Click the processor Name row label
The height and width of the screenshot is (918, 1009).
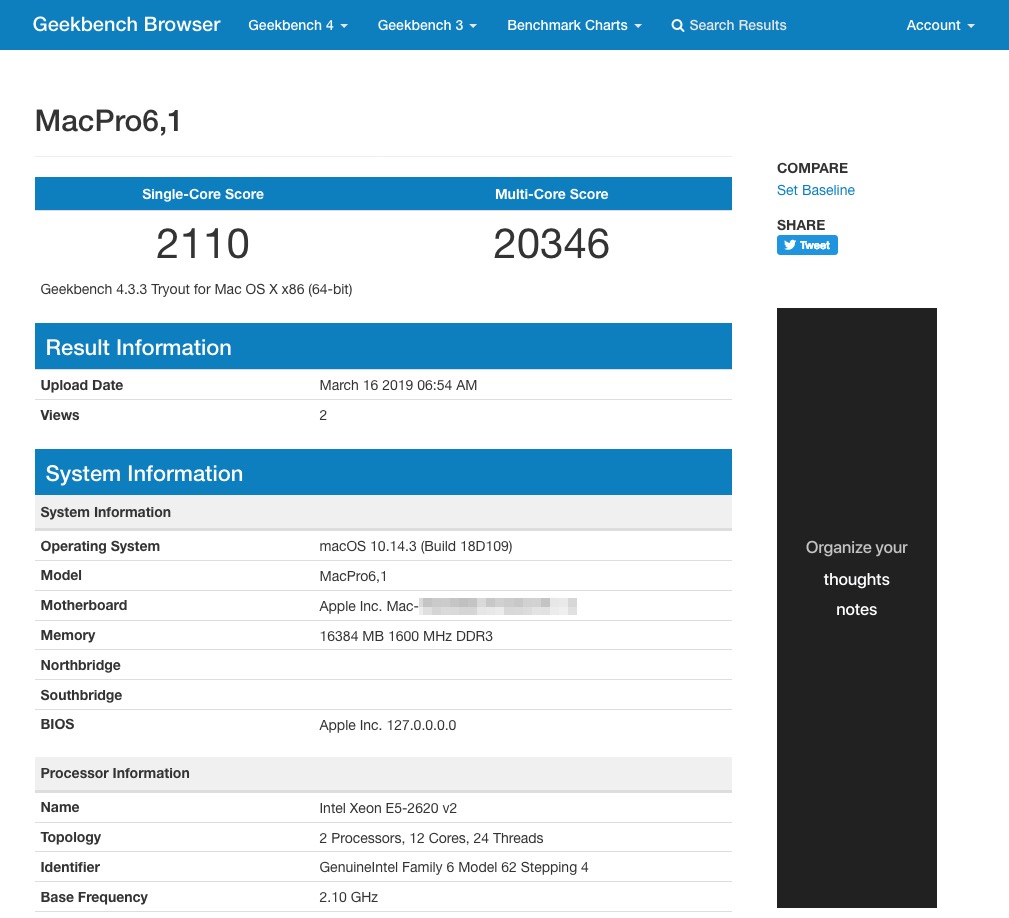60,807
